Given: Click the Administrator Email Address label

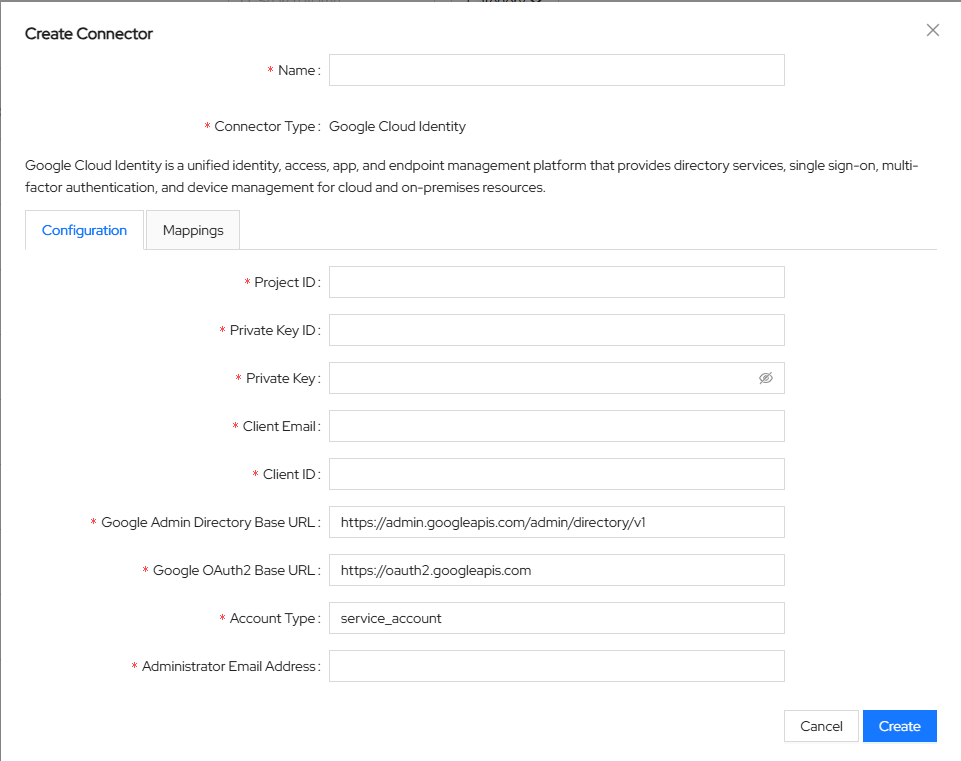Looking at the screenshot, I should (x=228, y=666).
